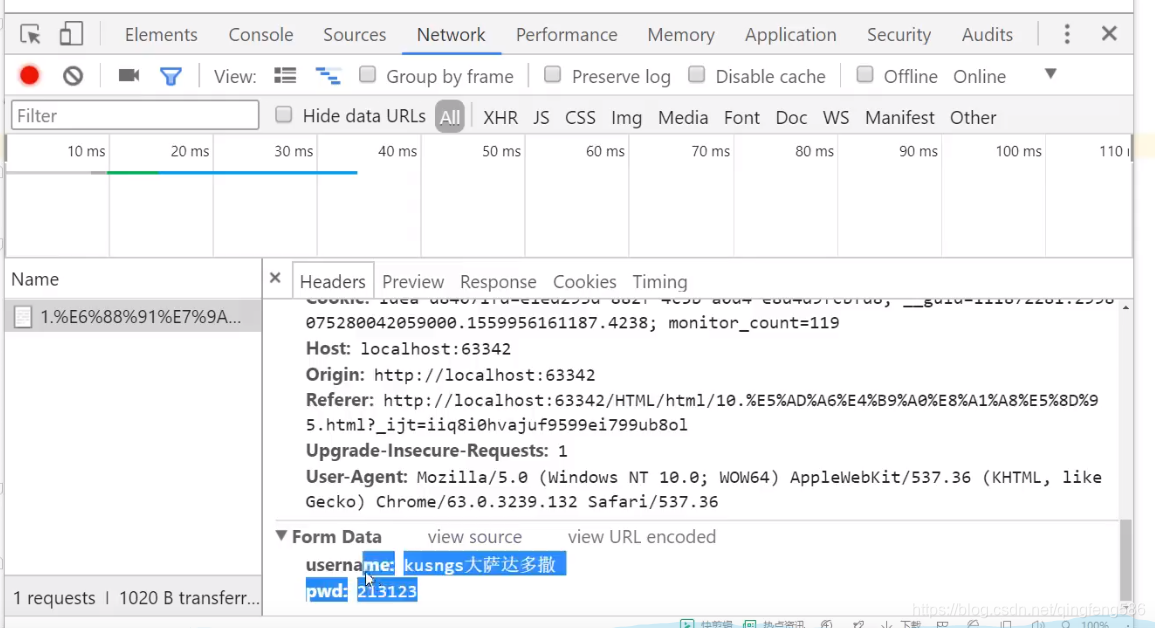
Task: Click view URL encoded link
Action: tap(642, 537)
